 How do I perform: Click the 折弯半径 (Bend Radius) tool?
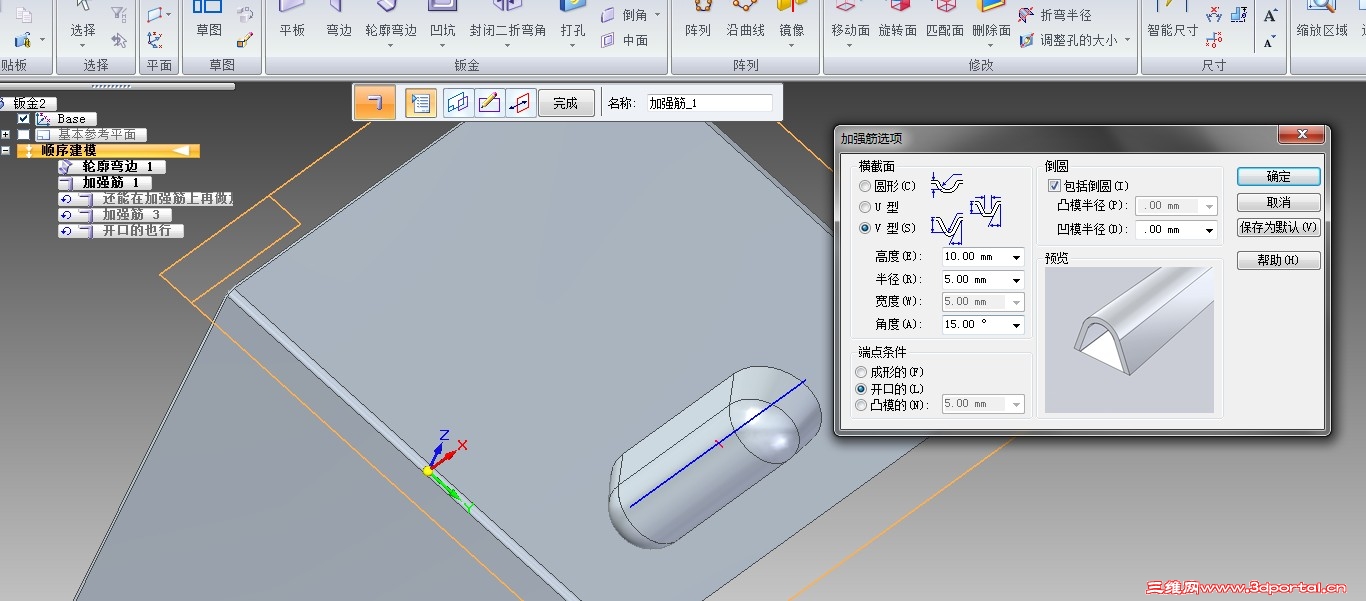coord(1055,15)
